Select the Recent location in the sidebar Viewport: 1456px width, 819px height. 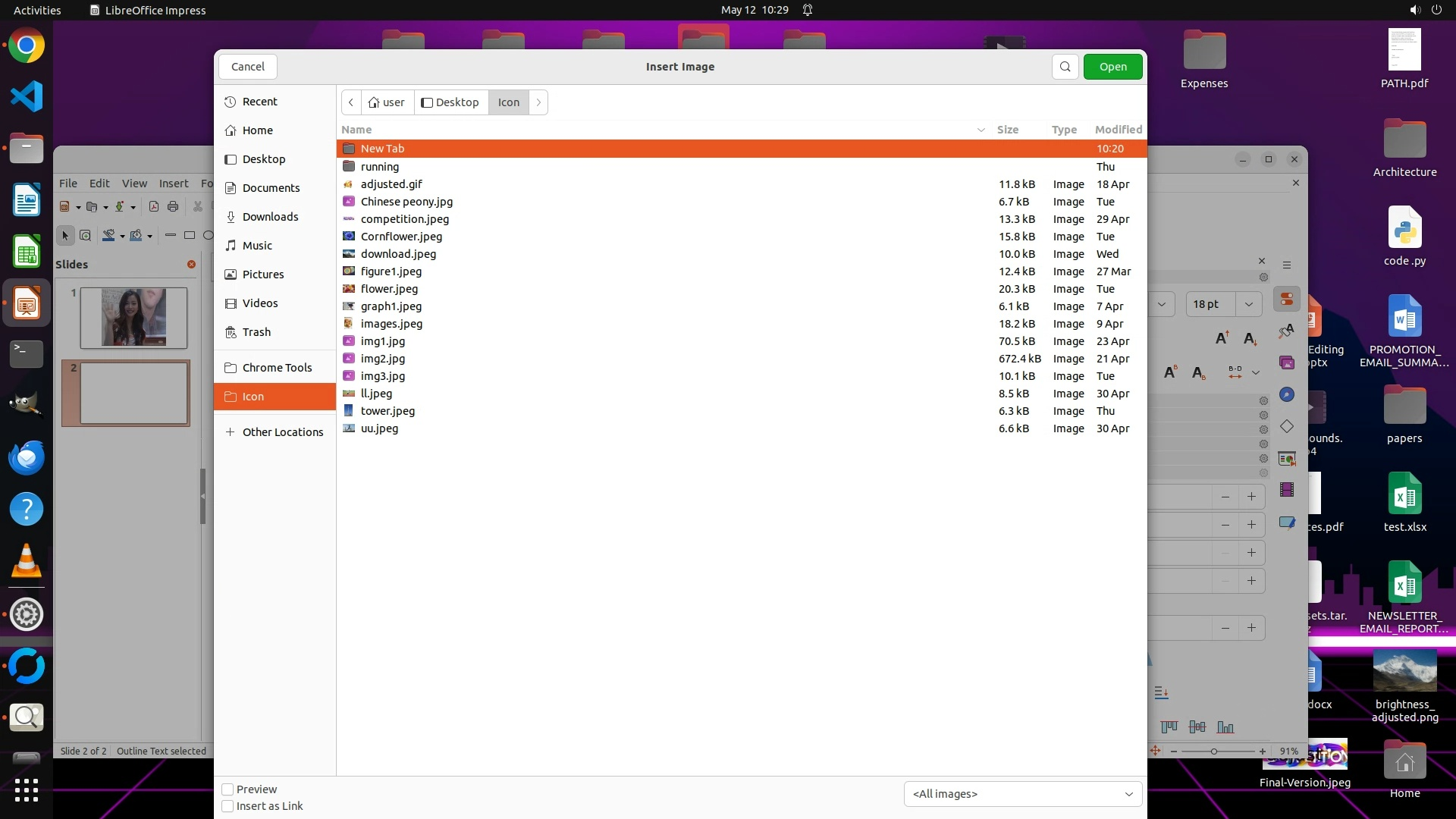pos(259,102)
